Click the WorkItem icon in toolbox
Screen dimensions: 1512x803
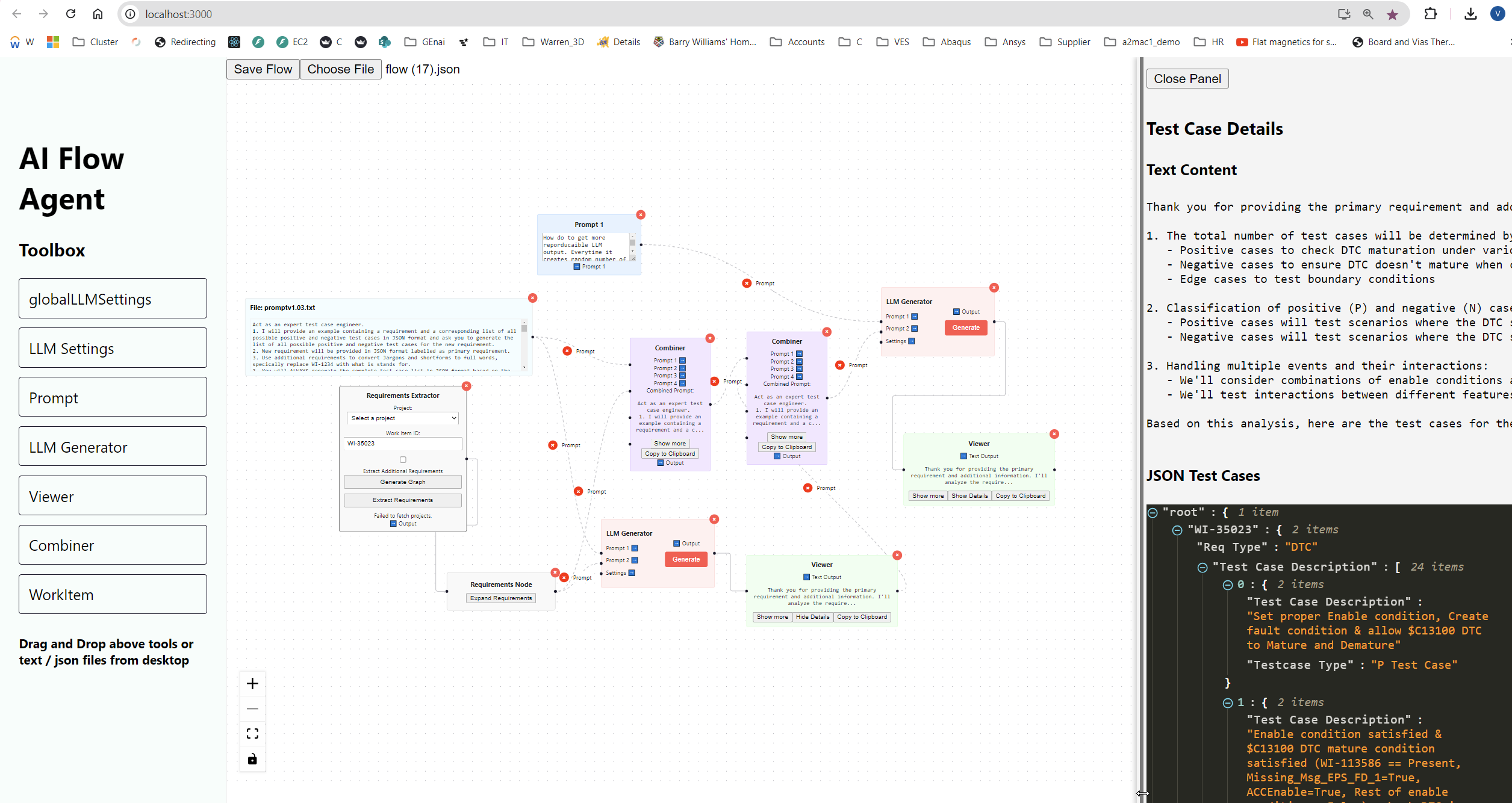tap(111, 594)
